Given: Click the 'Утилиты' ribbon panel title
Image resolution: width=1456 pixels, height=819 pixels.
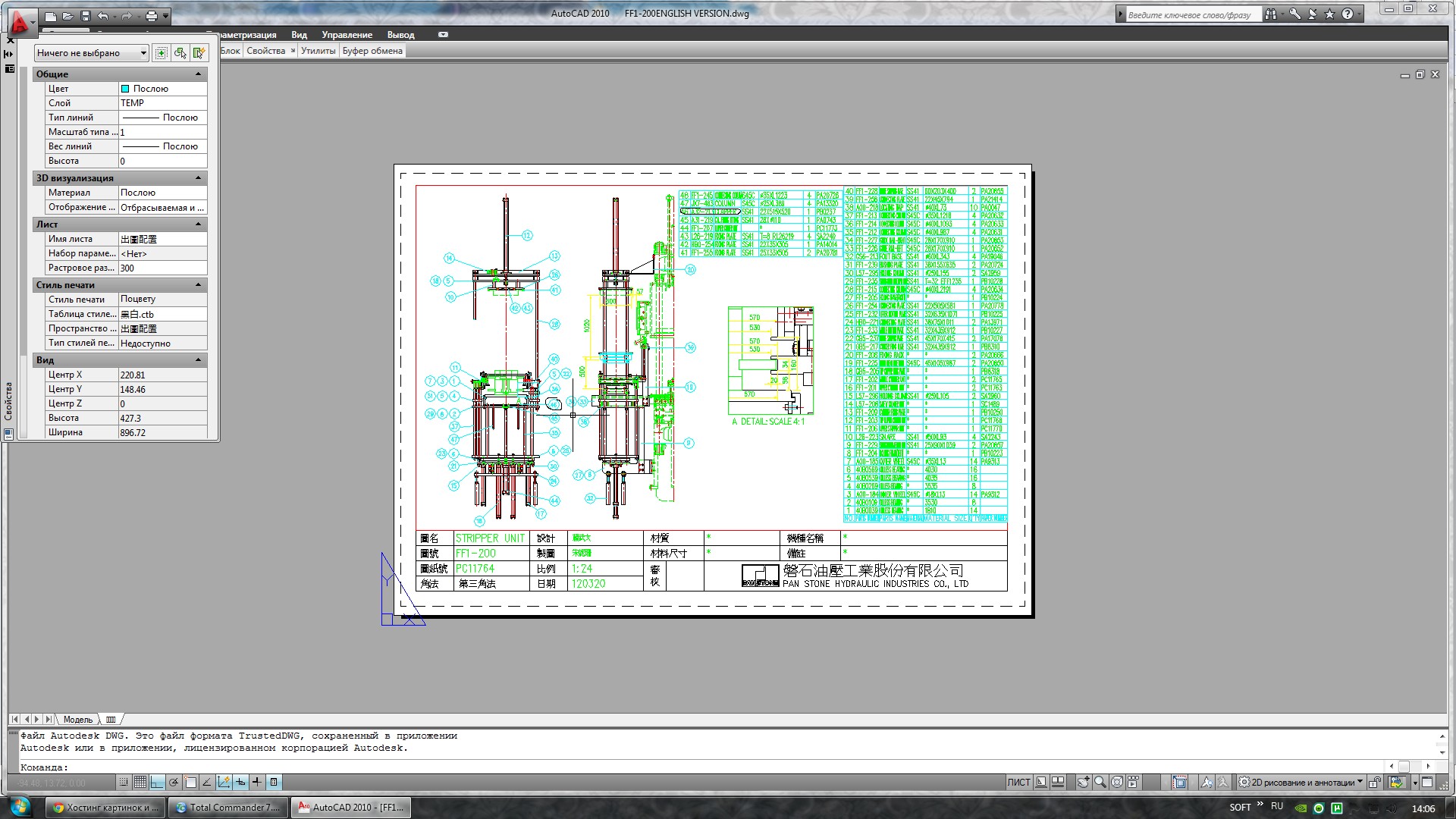Looking at the screenshot, I should (318, 51).
